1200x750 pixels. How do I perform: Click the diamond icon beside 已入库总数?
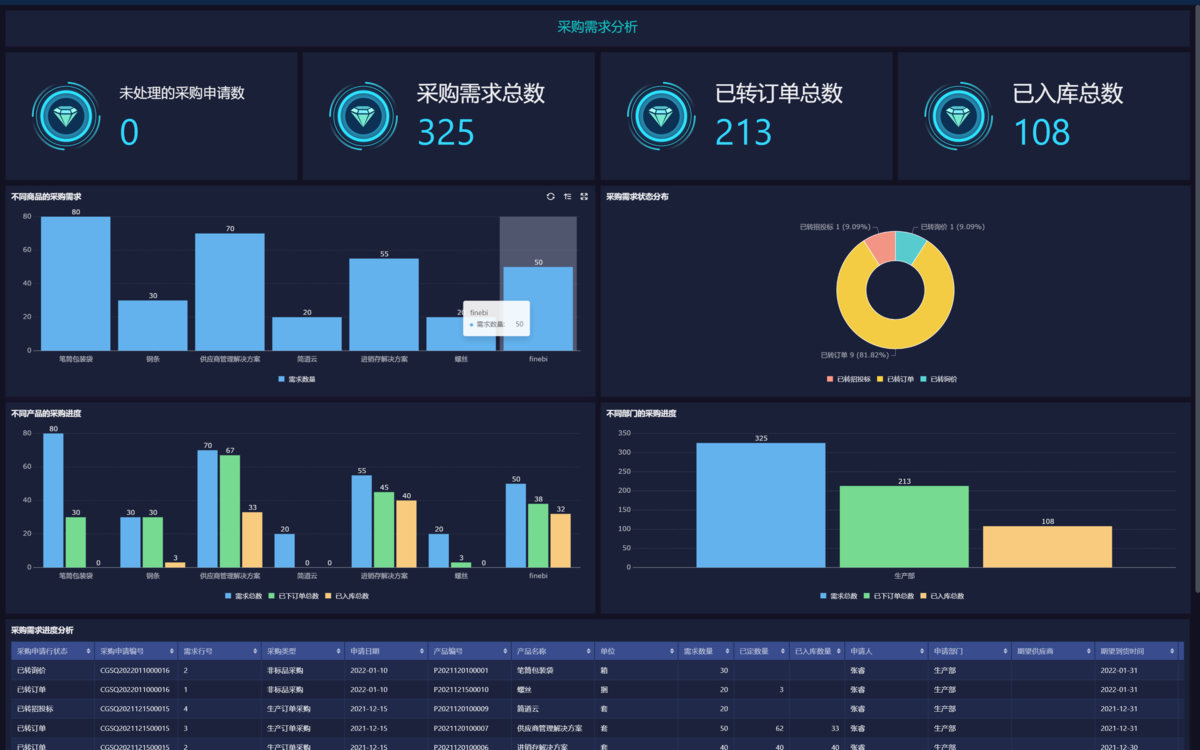click(x=958, y=116)
